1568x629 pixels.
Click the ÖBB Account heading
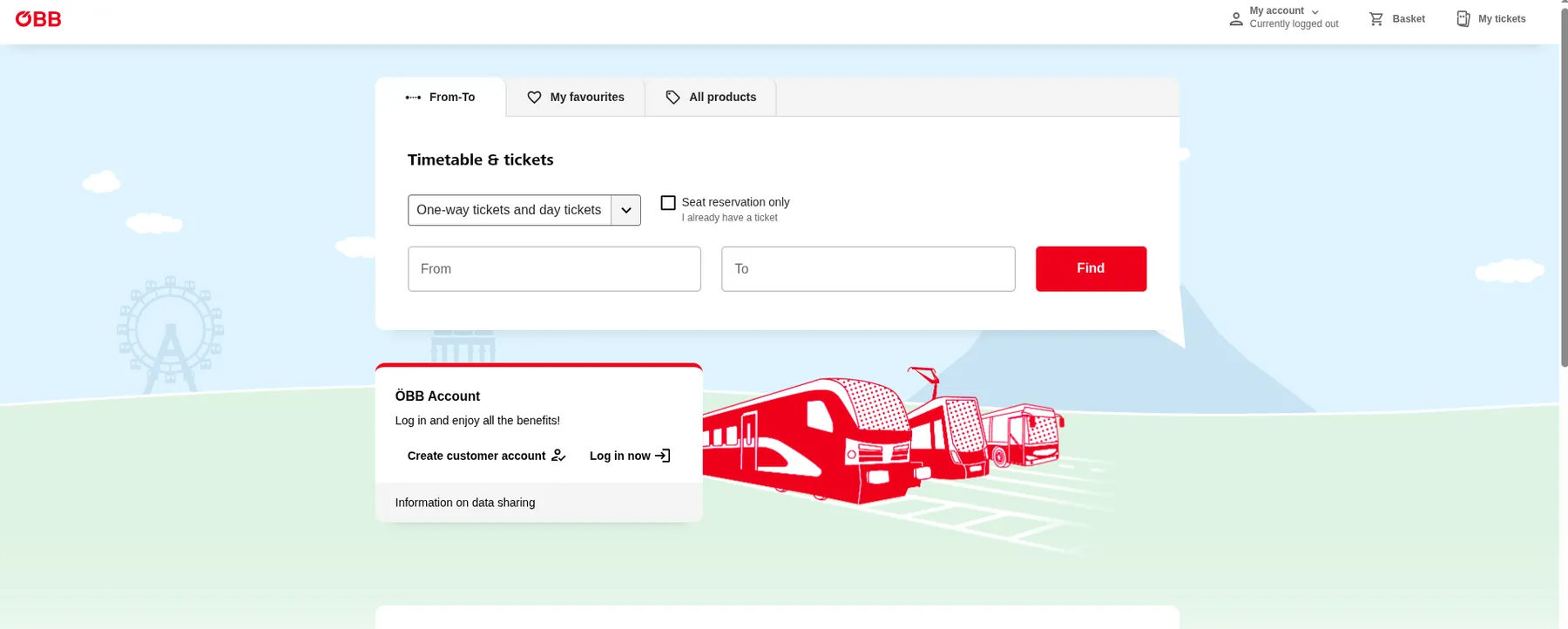437,396
